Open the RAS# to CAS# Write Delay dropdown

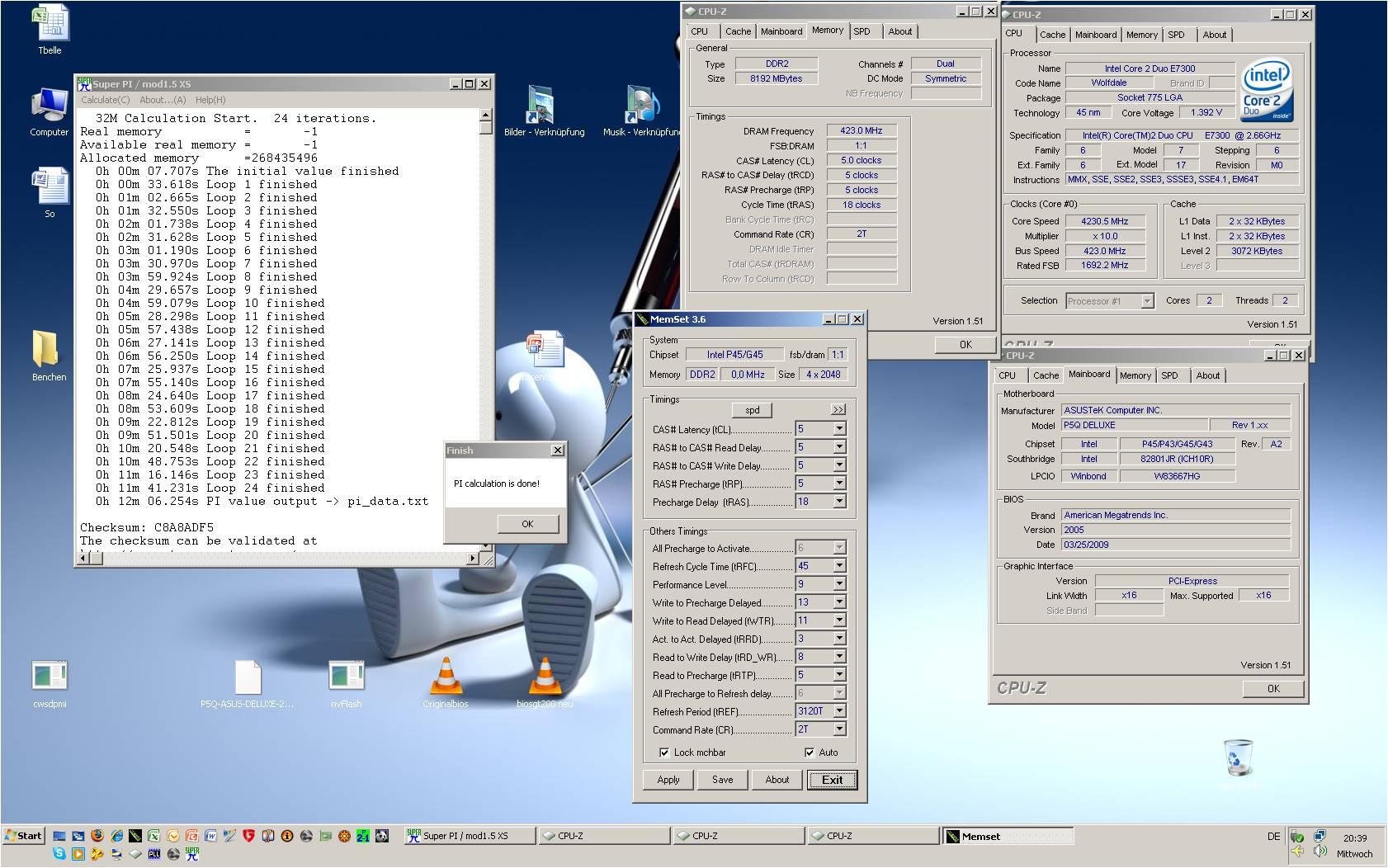pos(839,465)
